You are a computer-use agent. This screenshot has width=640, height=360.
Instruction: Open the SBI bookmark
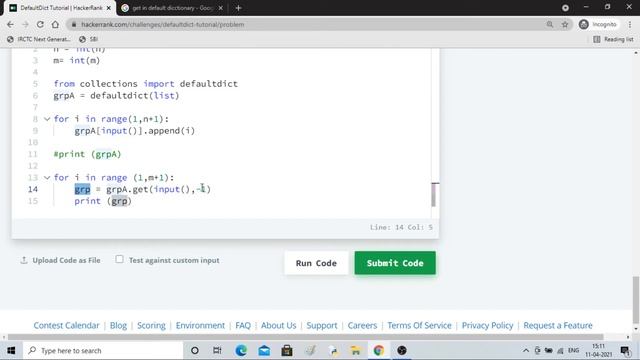[89, 39]
